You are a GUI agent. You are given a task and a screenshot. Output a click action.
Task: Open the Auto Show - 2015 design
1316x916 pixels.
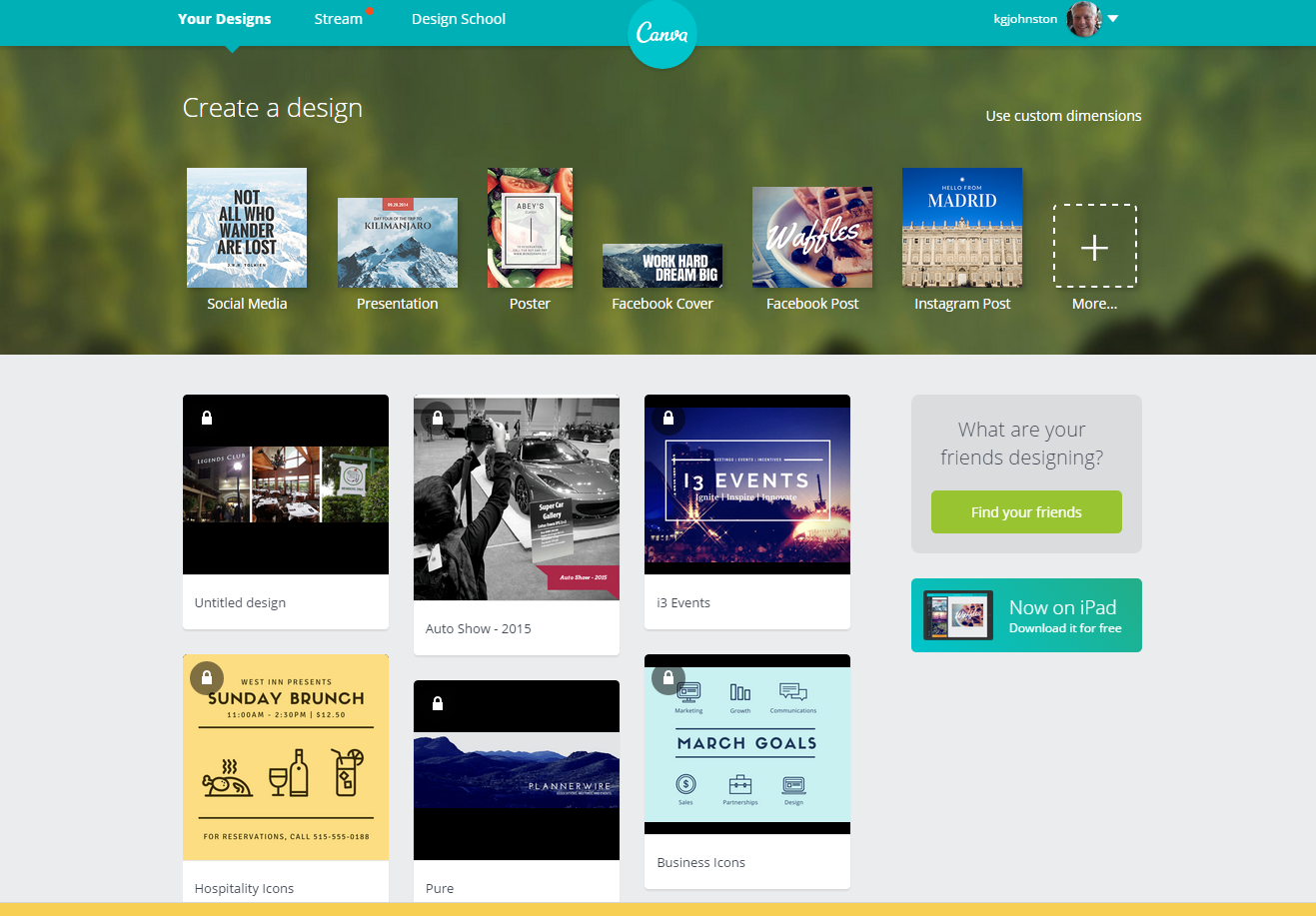pos(517,497)
